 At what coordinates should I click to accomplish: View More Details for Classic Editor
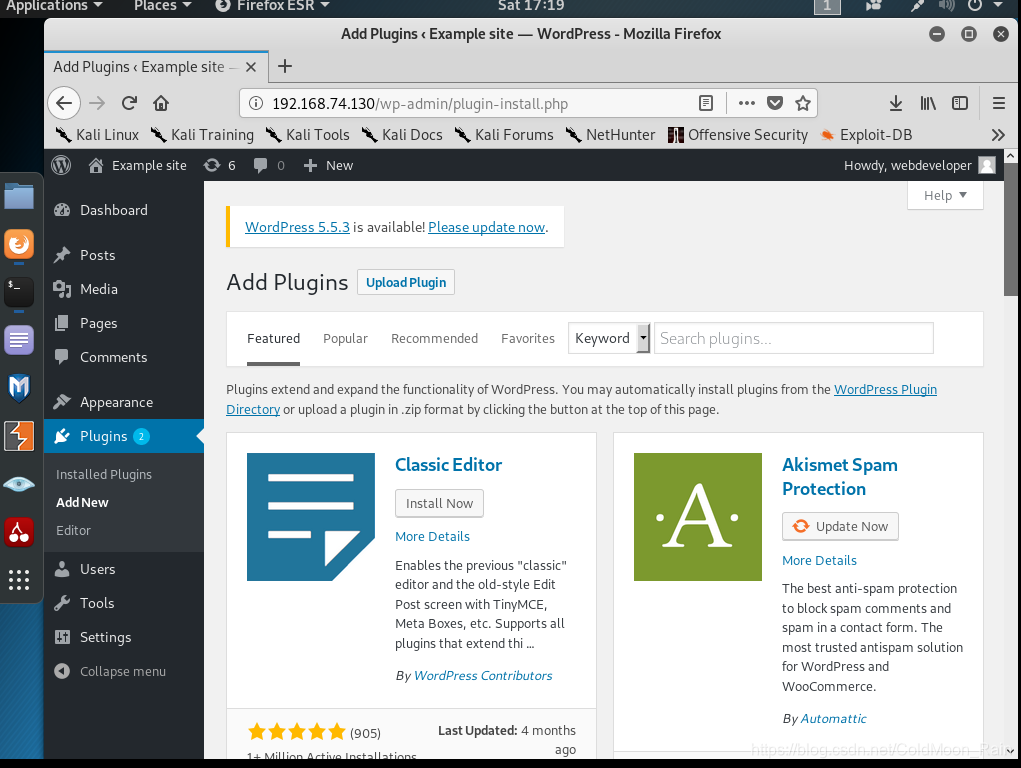(432, 537)
